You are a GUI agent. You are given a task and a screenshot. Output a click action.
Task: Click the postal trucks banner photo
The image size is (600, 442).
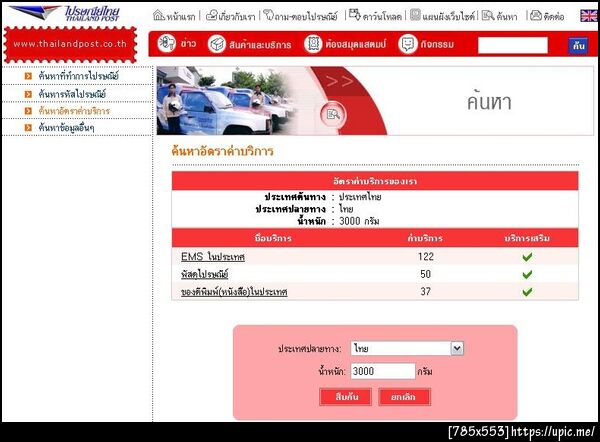pos(228,101)
